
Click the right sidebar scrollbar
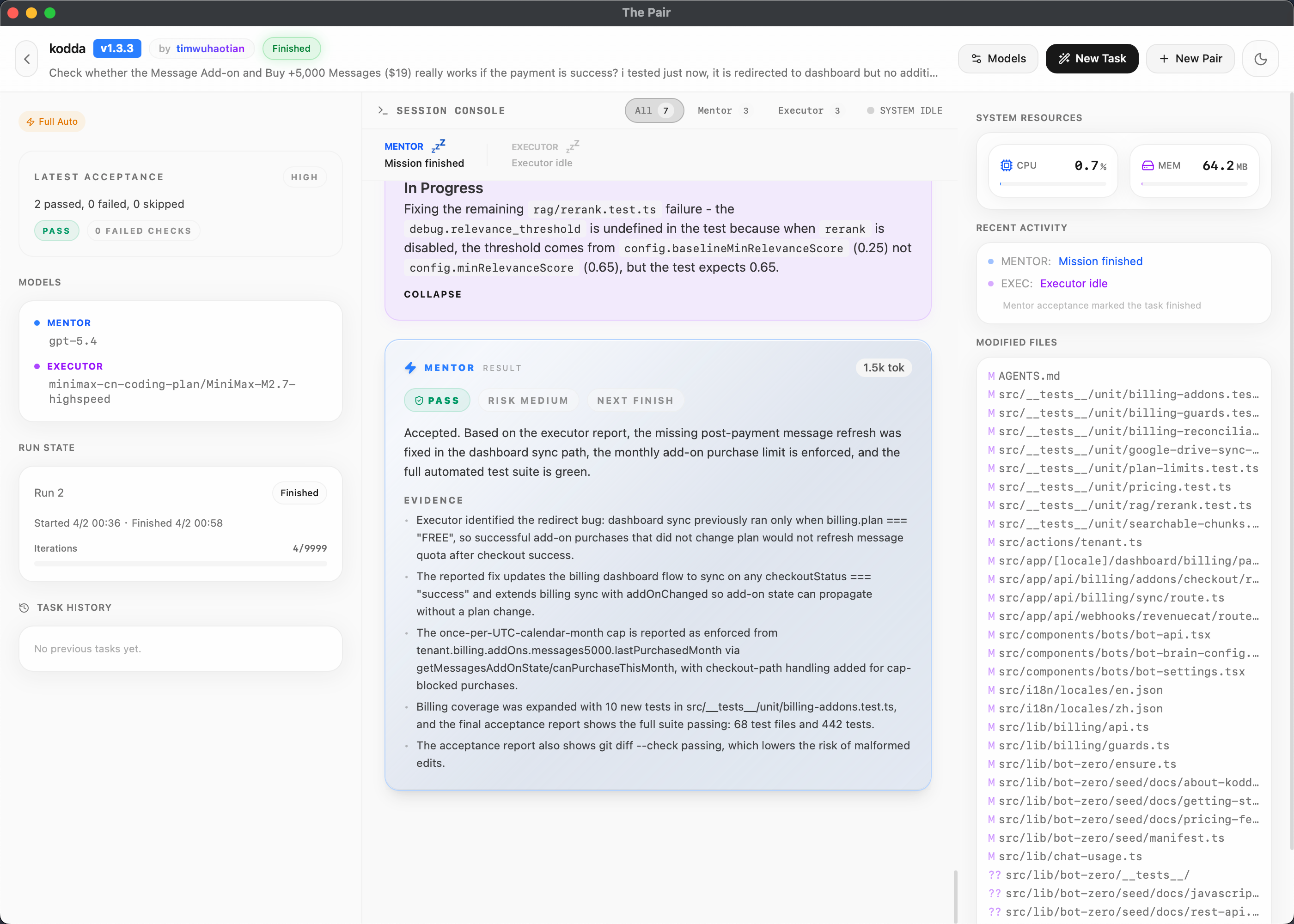pyautogui.click(x=1291, y=470)
